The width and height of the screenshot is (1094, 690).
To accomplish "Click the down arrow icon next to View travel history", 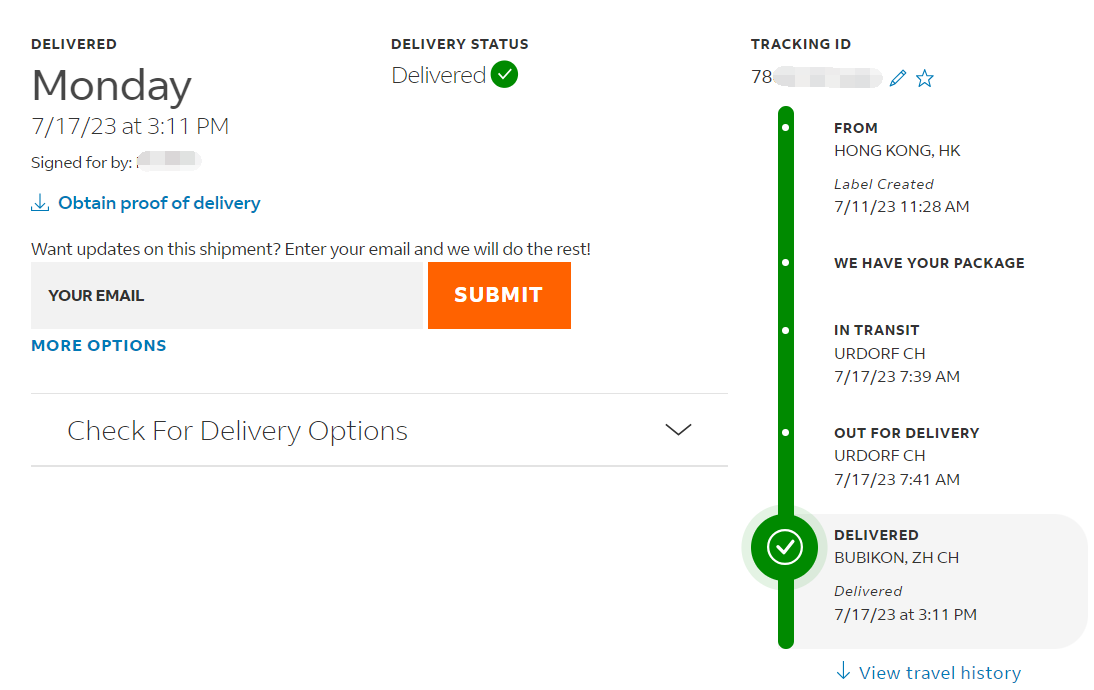I will point(844,671).
